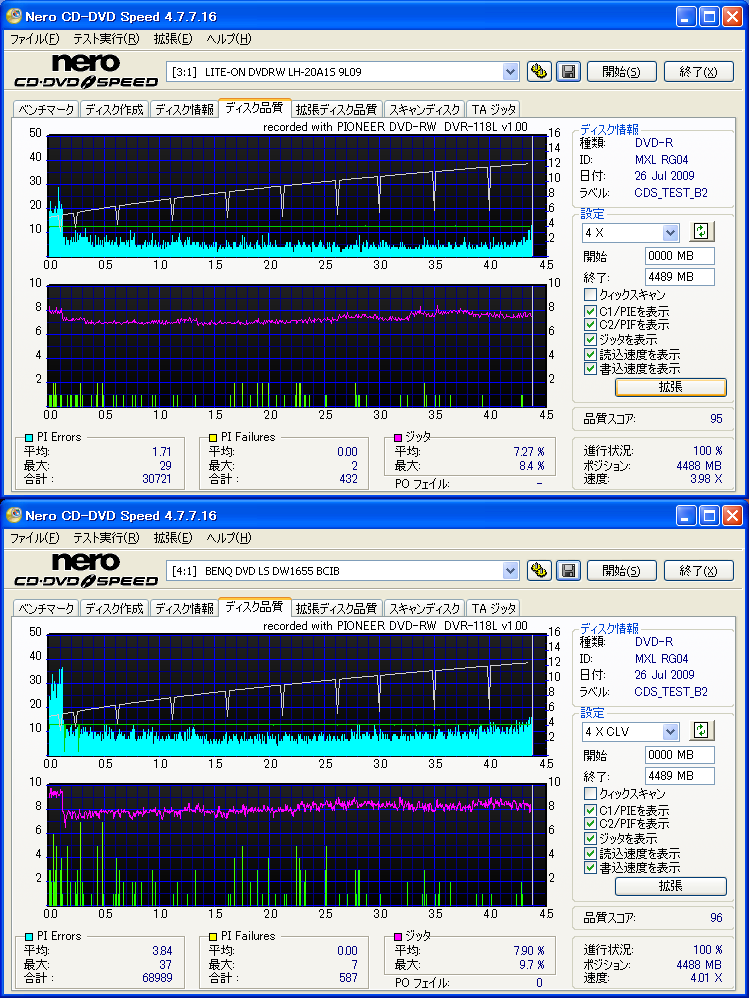Click the save floppy icon in the LITE-ON window

(x=568, y=71)
